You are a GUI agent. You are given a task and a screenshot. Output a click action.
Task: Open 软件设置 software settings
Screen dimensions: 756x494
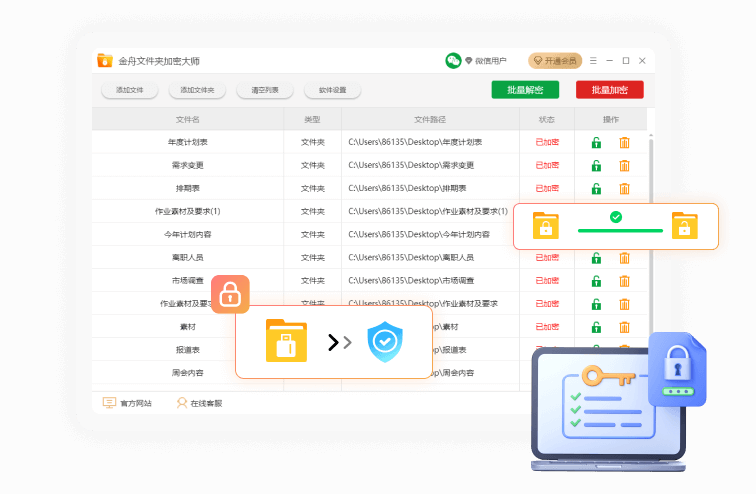point(333,90)
